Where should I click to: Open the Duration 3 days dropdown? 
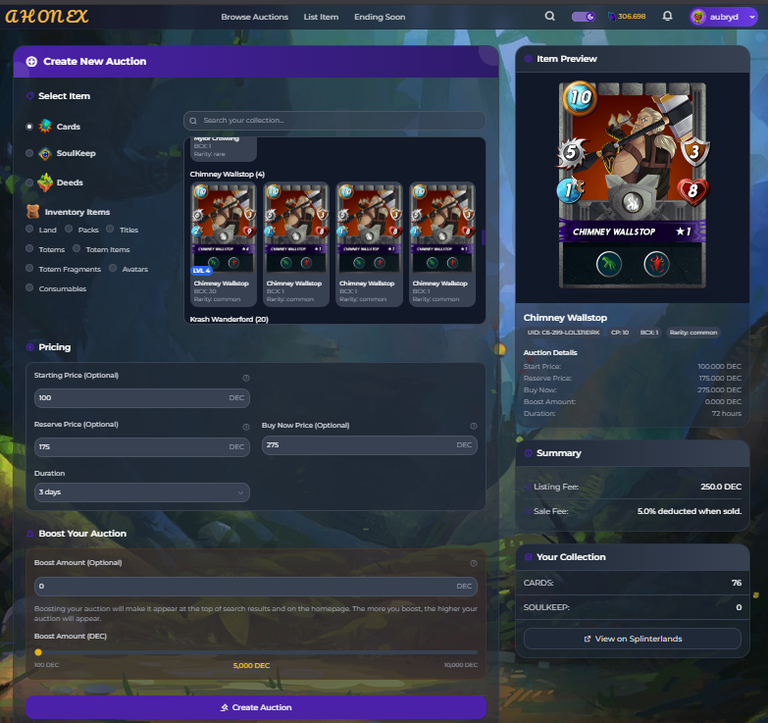pyautogui.click(x=142, y=492)
